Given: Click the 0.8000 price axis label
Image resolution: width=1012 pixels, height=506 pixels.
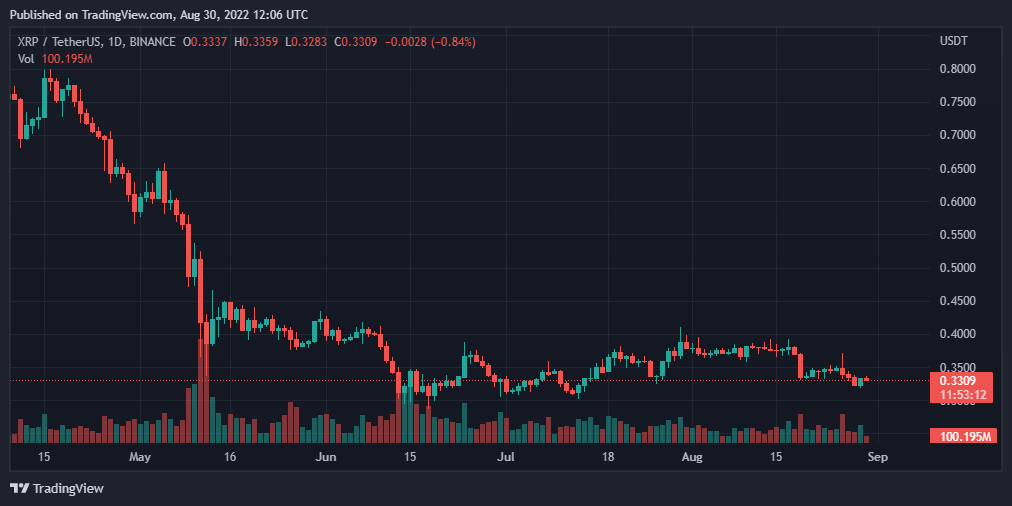Looking at the screenshot, I should pos(957,69).
